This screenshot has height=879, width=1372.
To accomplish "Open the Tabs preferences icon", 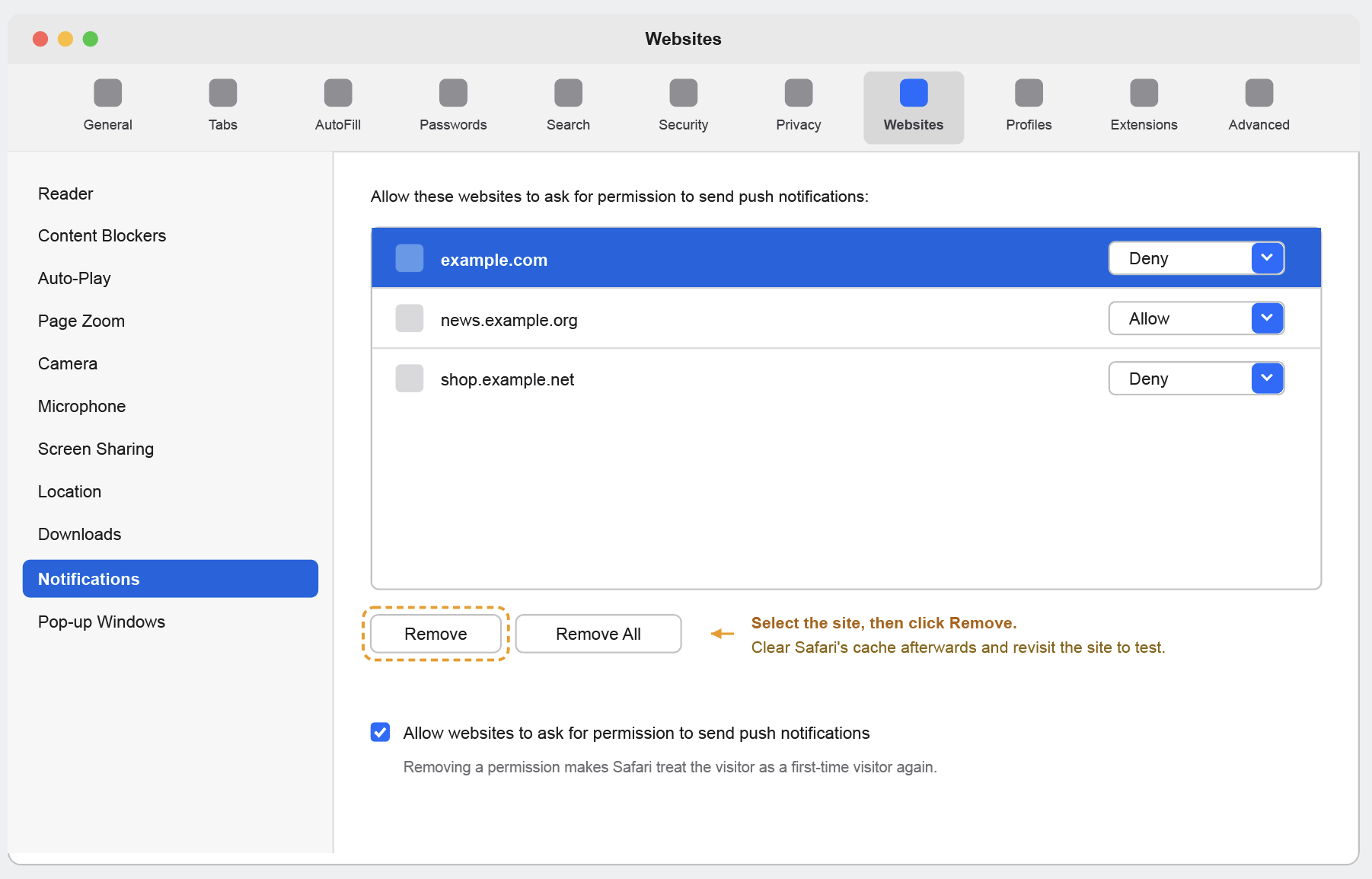I will point(222,93).
